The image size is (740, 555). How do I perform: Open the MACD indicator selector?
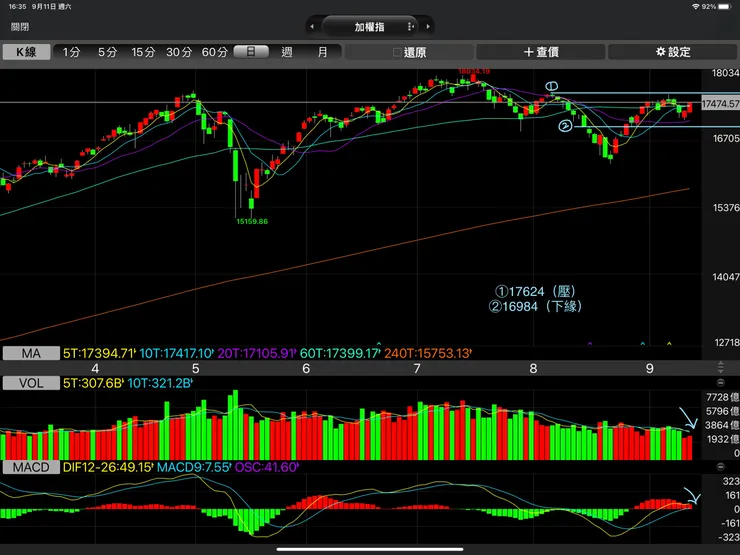coord(31,467)
